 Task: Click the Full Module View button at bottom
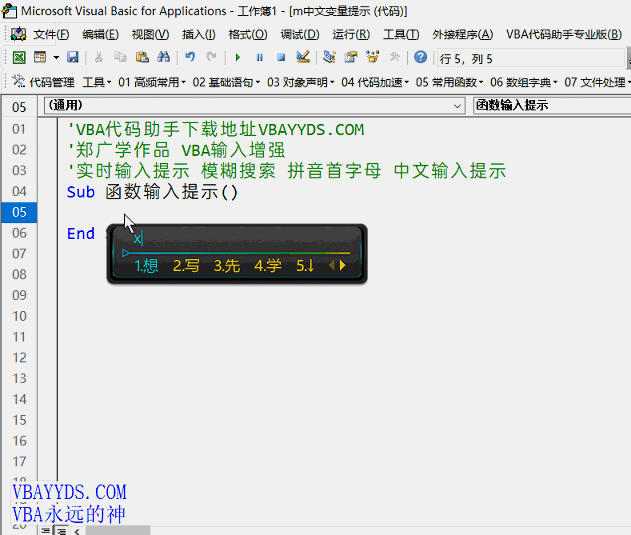(x=62, y=531)
